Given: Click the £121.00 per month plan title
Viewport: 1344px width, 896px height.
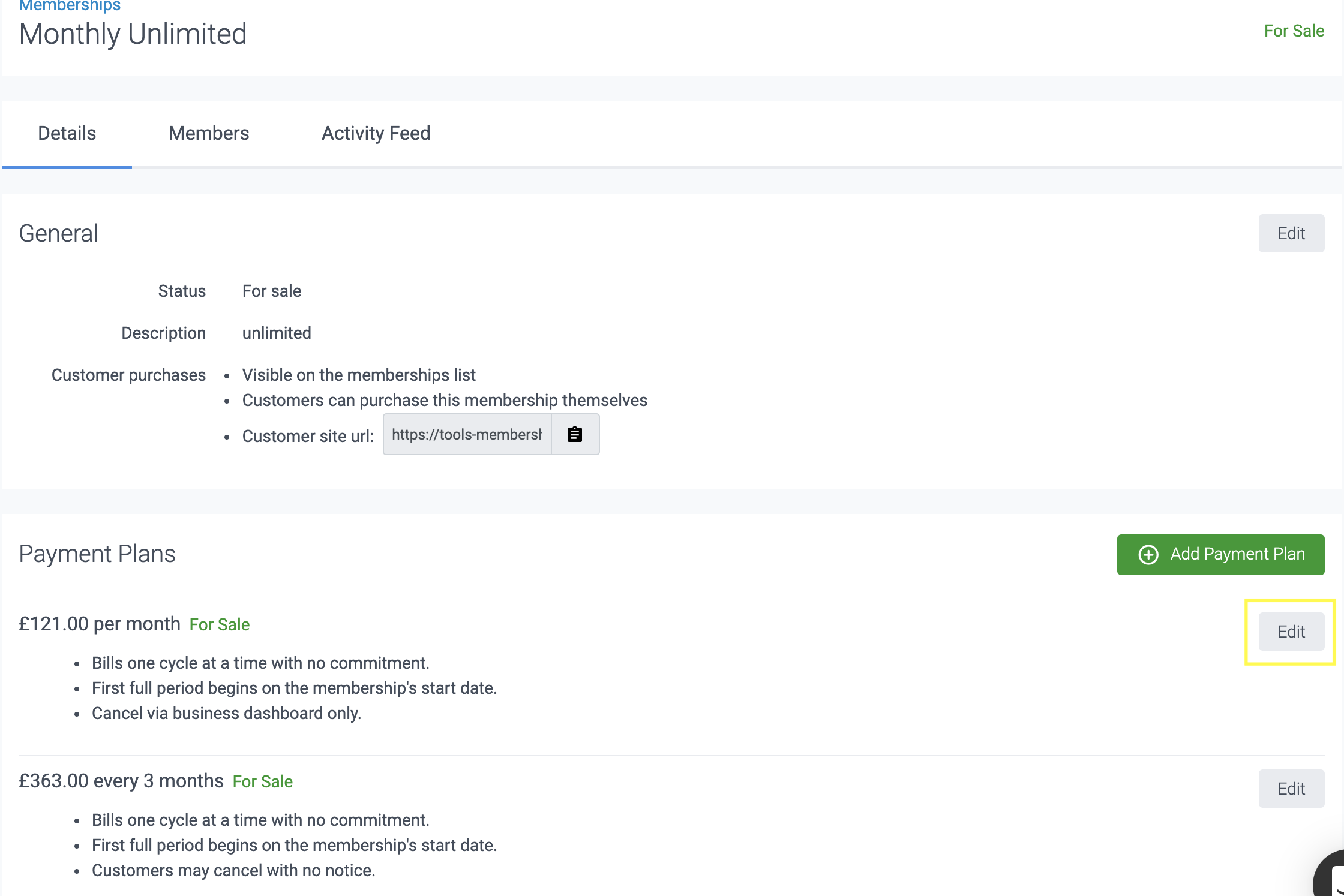Looking at the screenshot, I should (x=100, y=624).
